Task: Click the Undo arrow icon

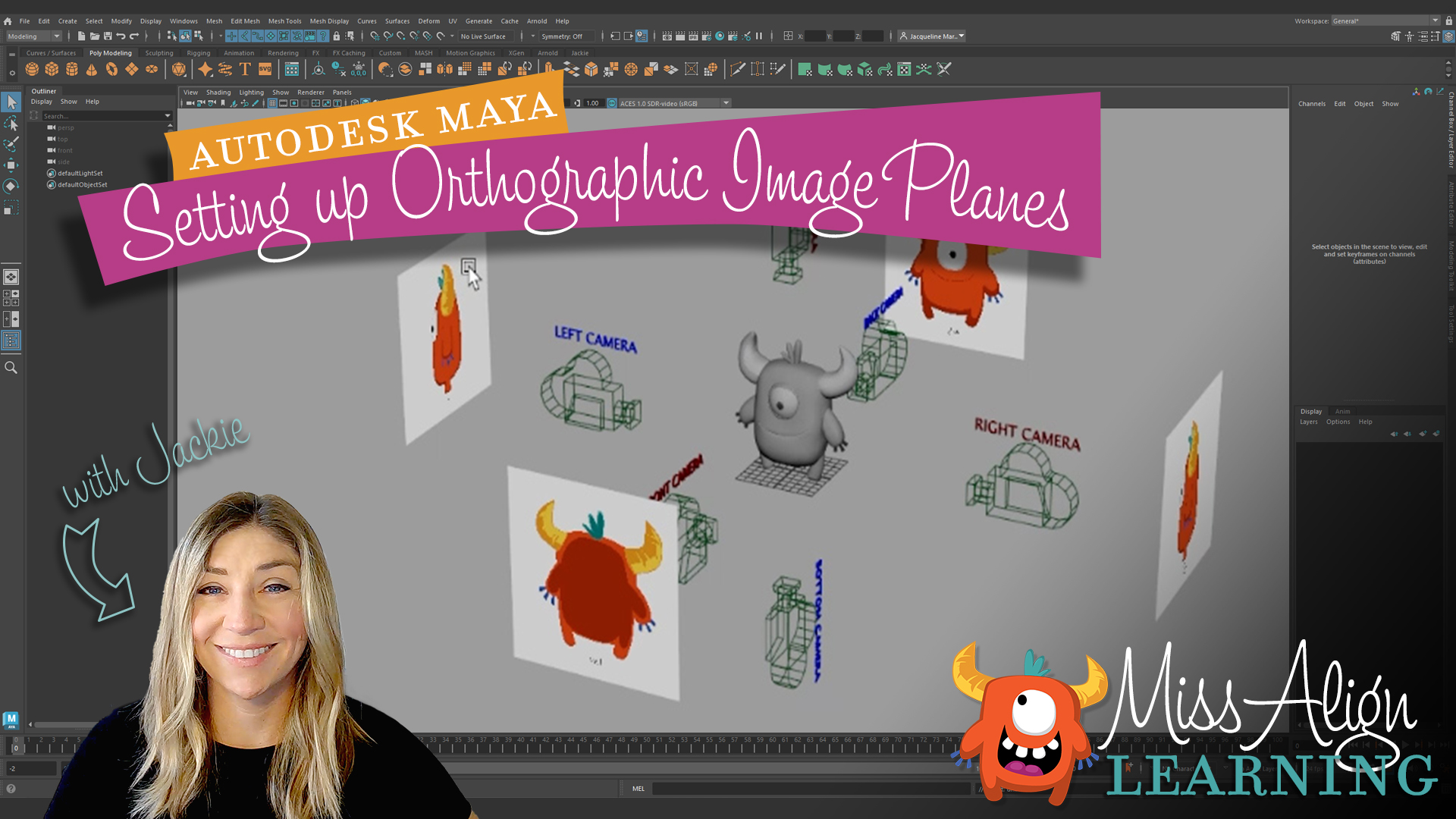Action: 121,36
